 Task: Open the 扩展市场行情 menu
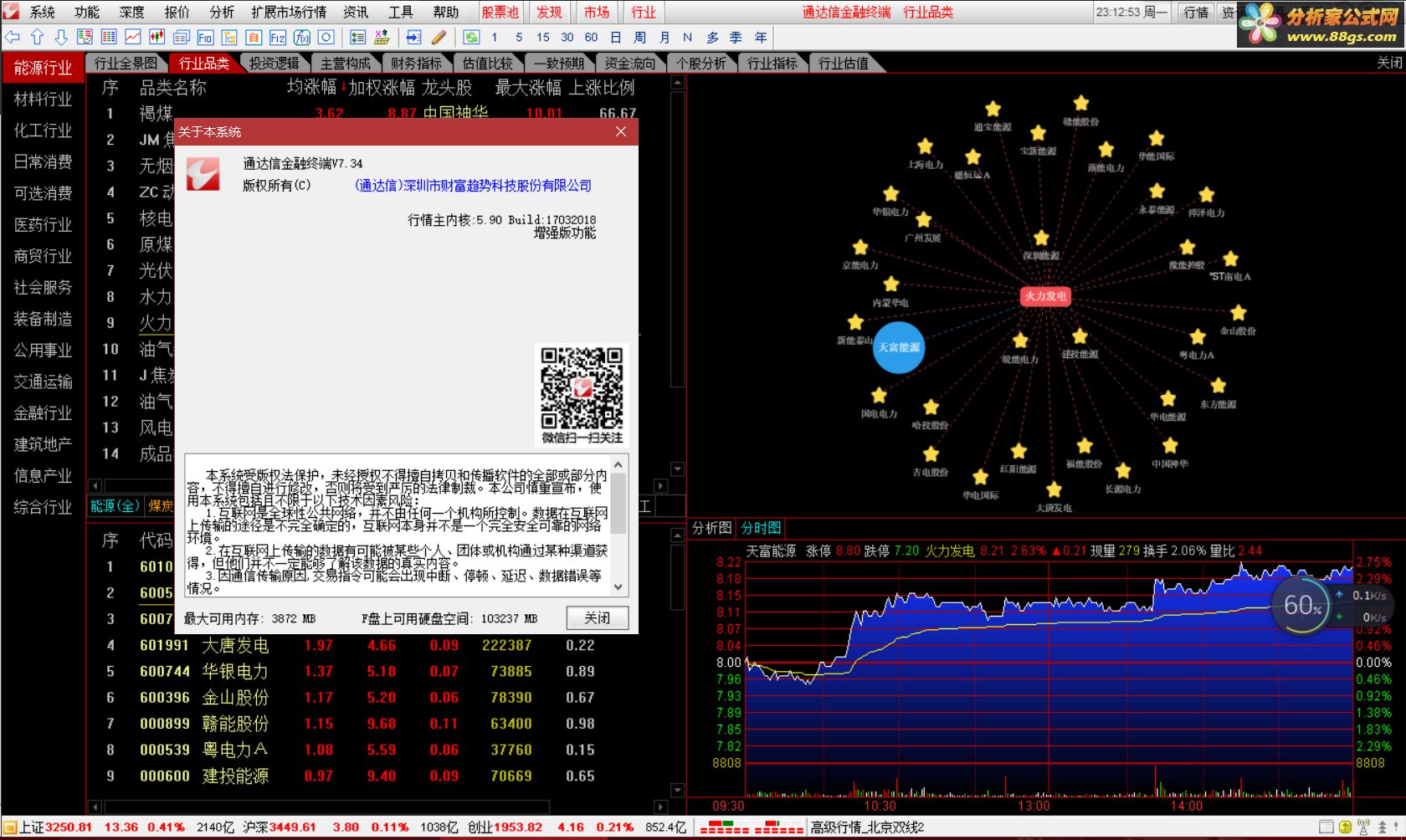click(x=289, y=12)
